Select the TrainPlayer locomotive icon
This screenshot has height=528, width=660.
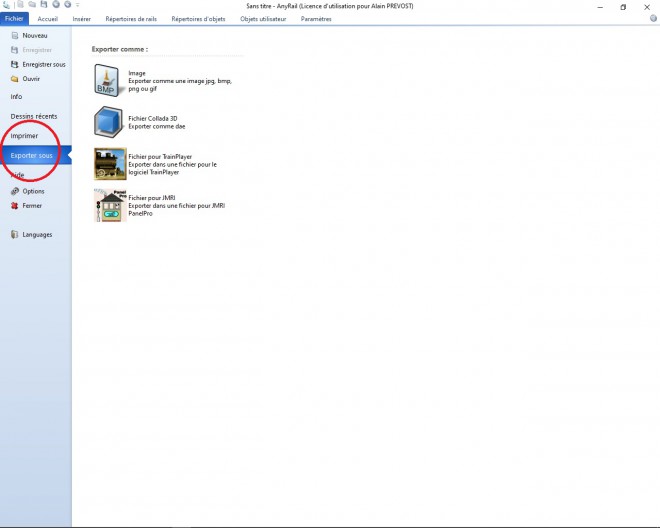coord(110,164)
